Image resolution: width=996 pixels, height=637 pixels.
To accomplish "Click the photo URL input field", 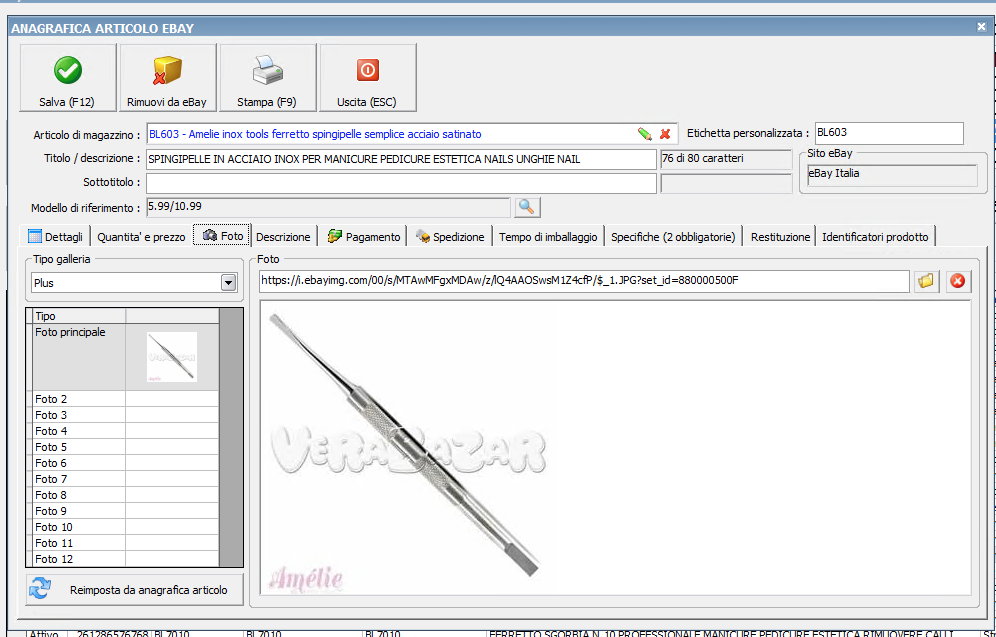I will pyautogui.click(x=584, y=281).
